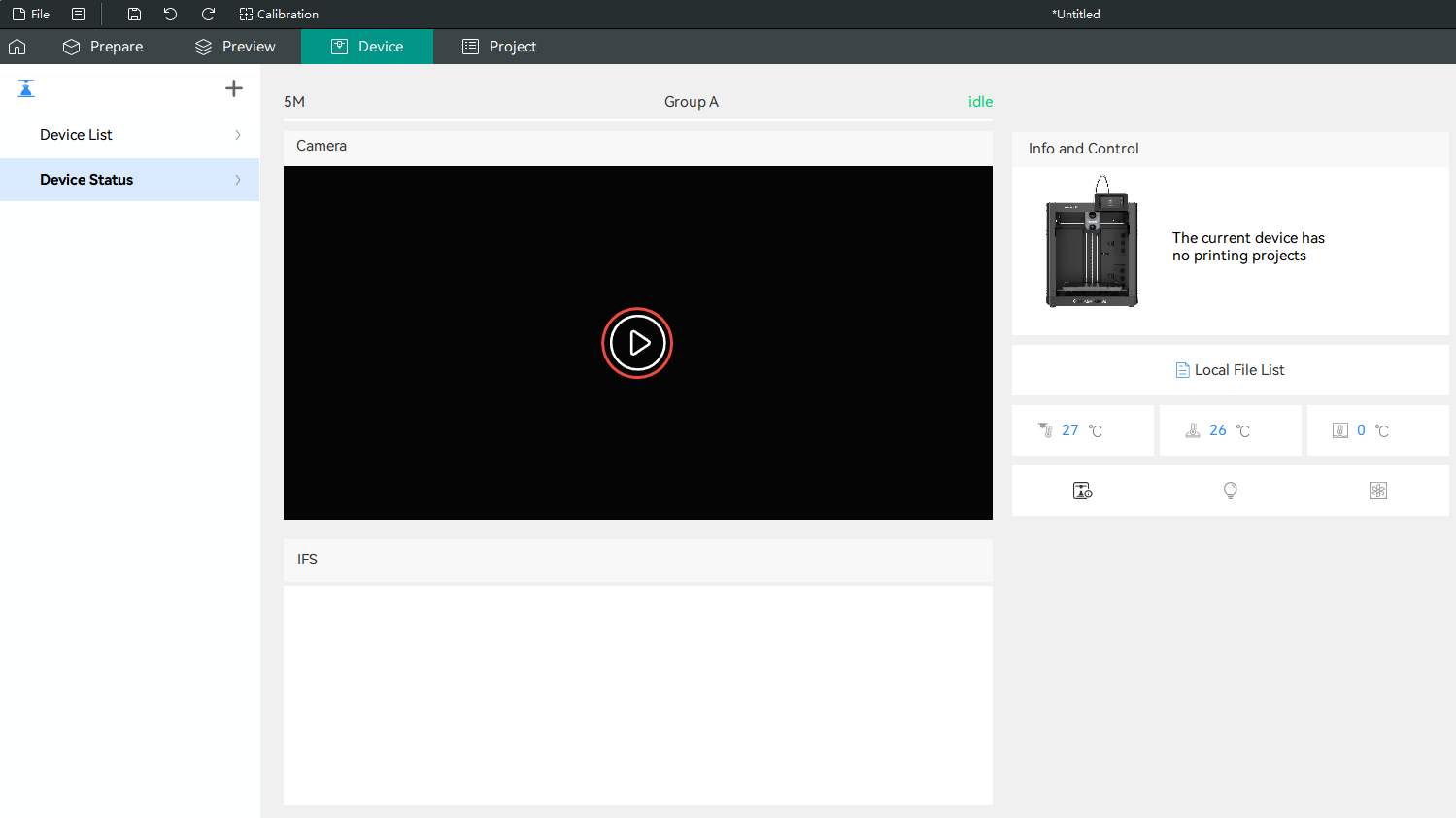This screenshot has height=818, width=1456.
Task: Open the File menu
Action: click(x=31, y=15)
